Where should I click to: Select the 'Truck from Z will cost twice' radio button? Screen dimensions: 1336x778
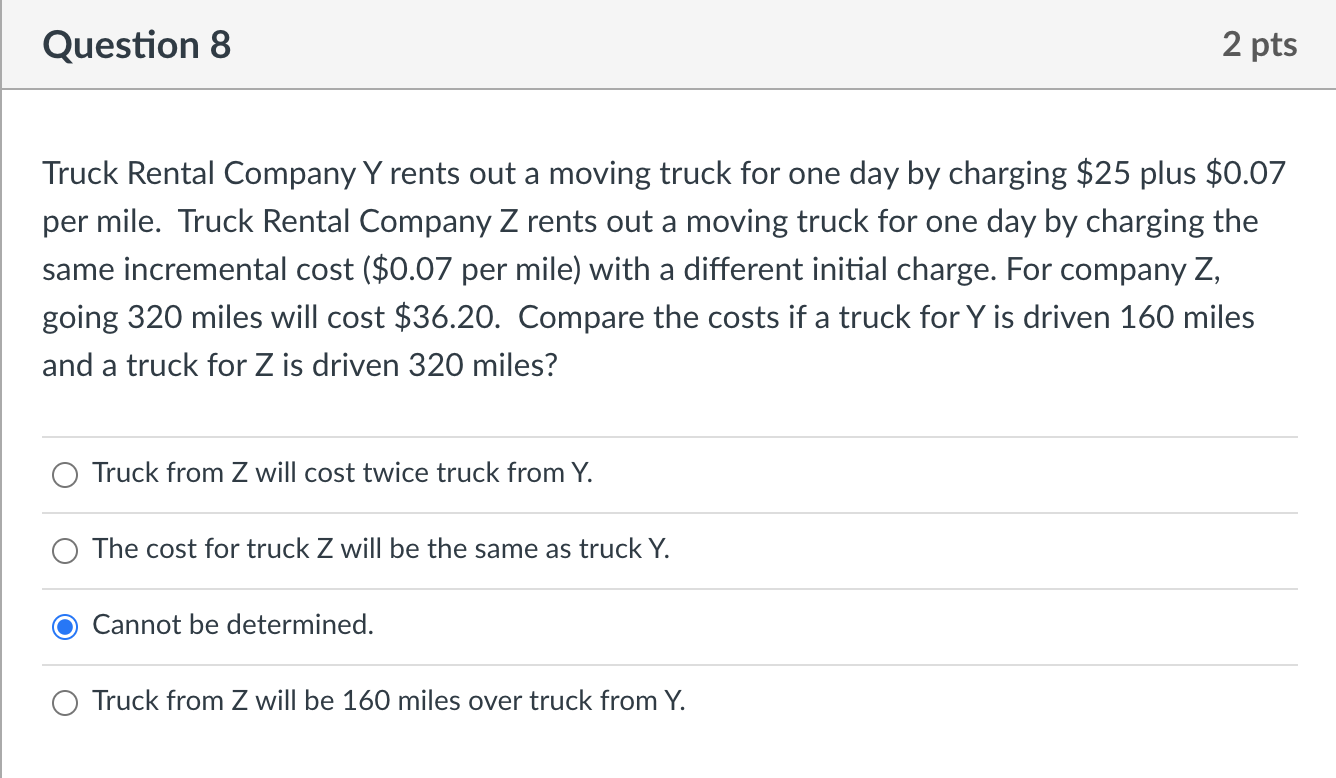(65, 475)
